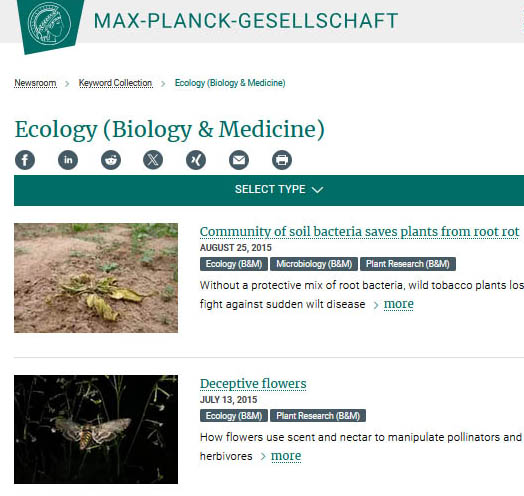Share page on Reddit icon
This screenshot has width=524, height=496.
click(111, 160)
